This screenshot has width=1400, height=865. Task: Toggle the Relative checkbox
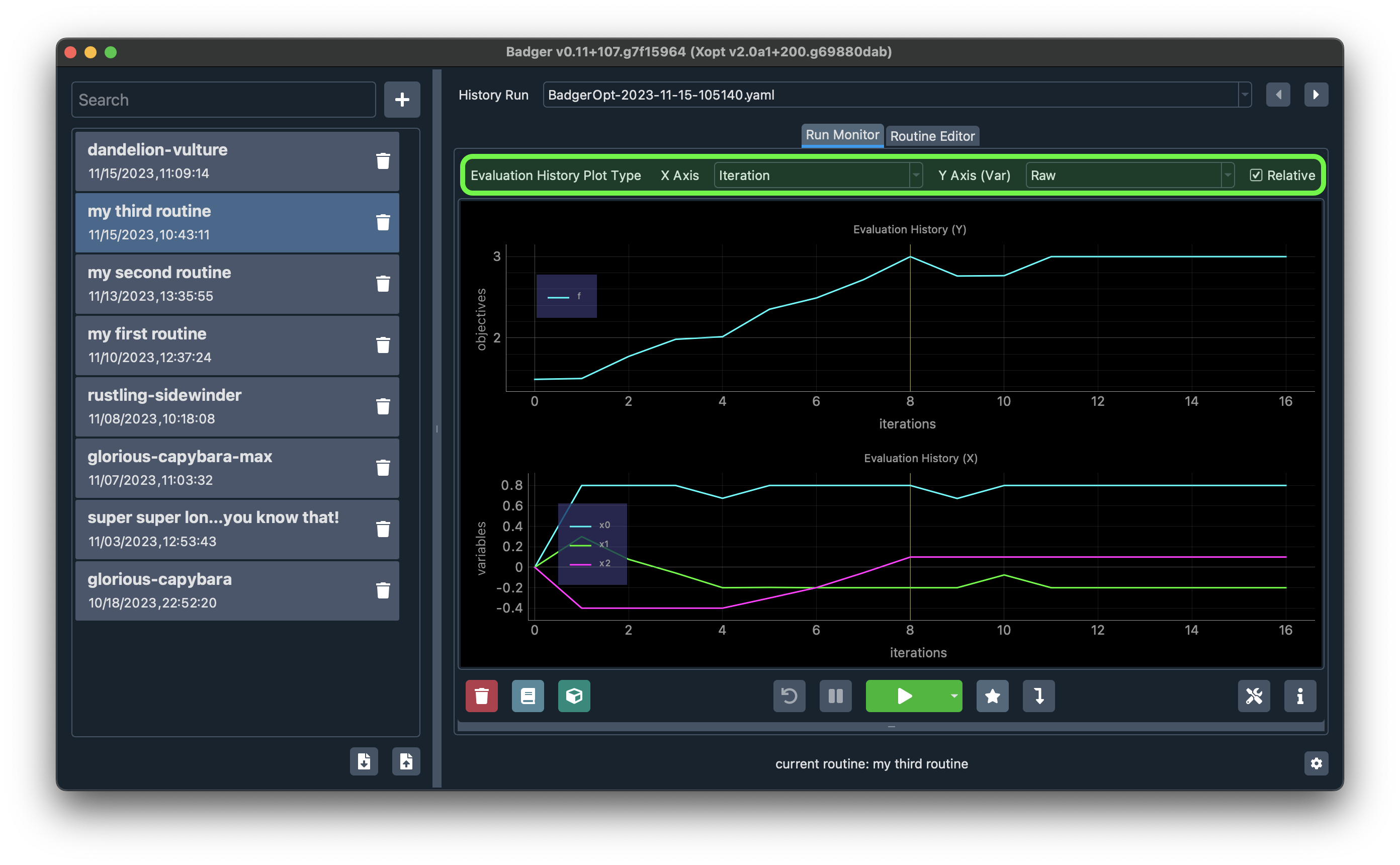[x=1256, y=175]
